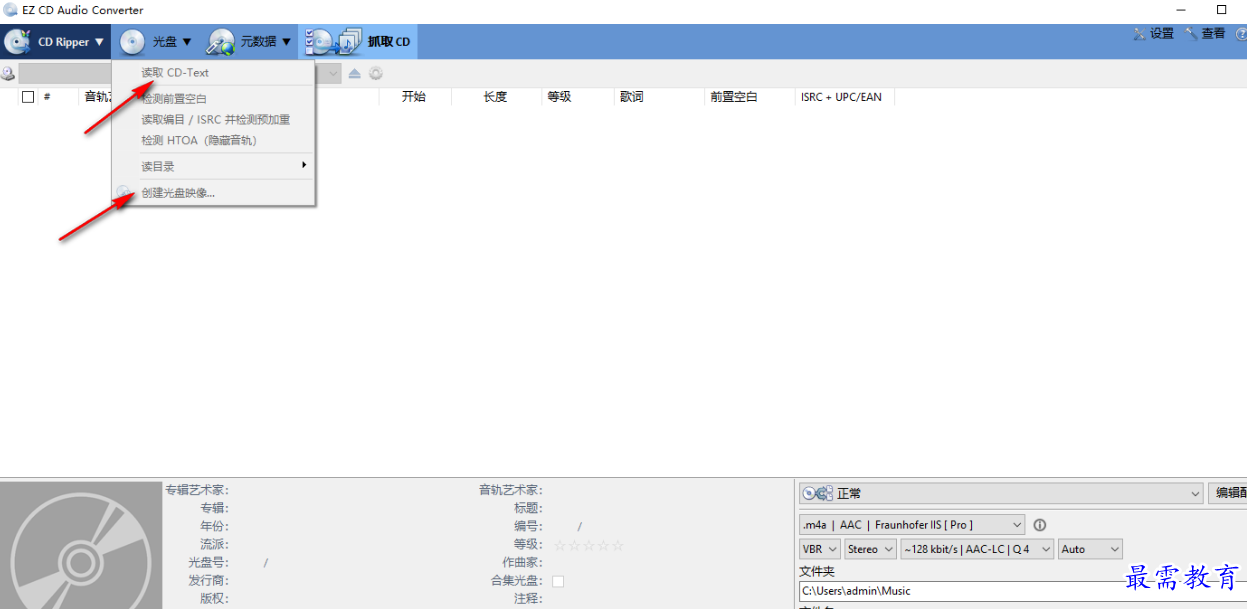The image size is (1247, 609).
Task: Click the 查看 wrench icon
Action: pos(1191,34)
